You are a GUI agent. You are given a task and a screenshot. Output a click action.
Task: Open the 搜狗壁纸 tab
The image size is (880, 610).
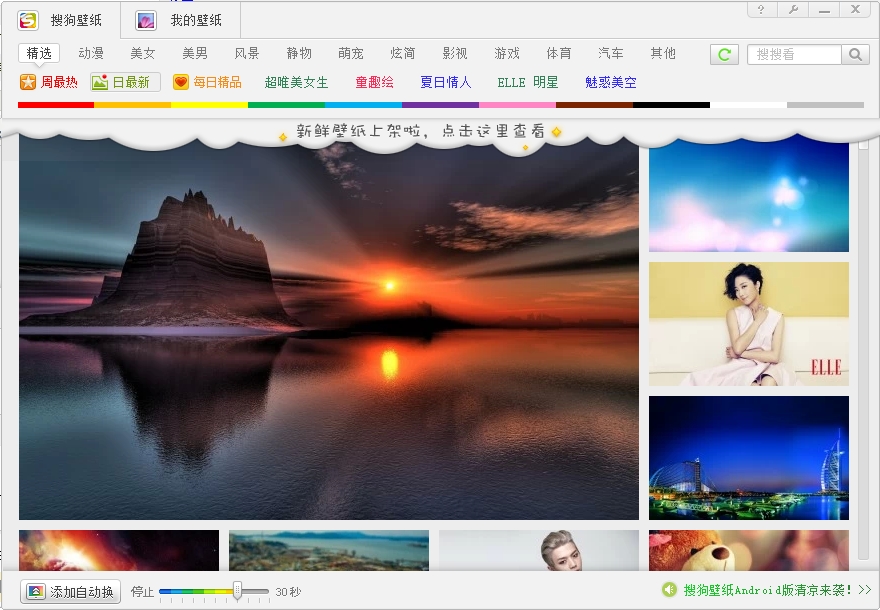pos(61,21)
